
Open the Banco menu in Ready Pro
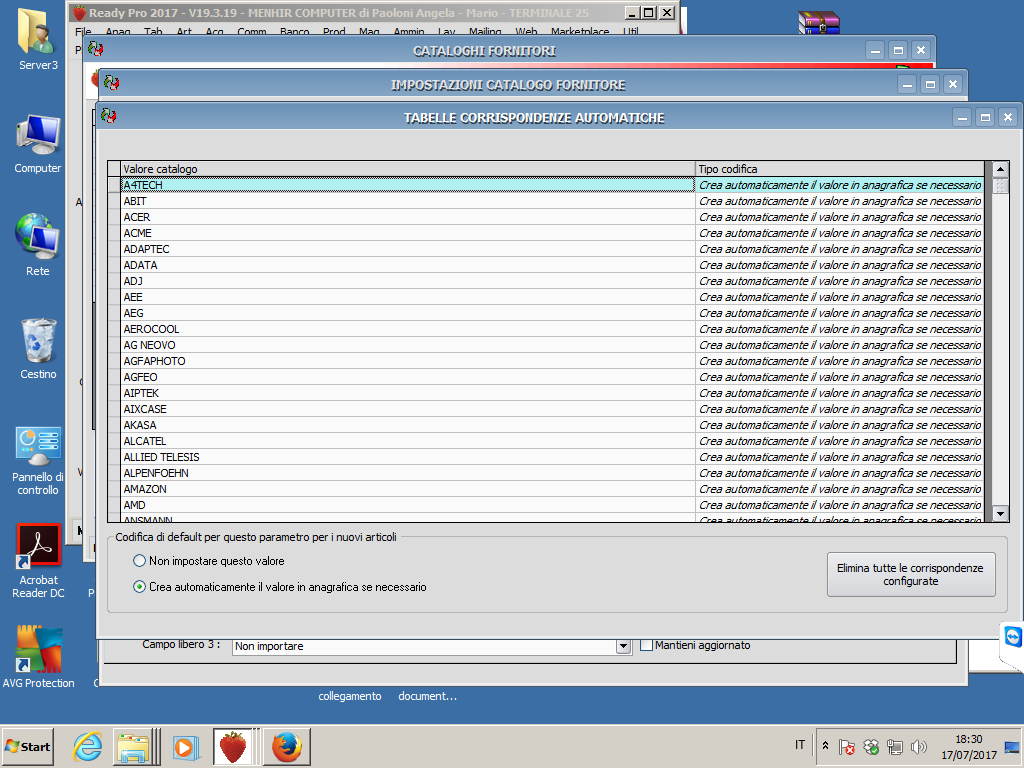pyautogui.click(x=295, y=31)
